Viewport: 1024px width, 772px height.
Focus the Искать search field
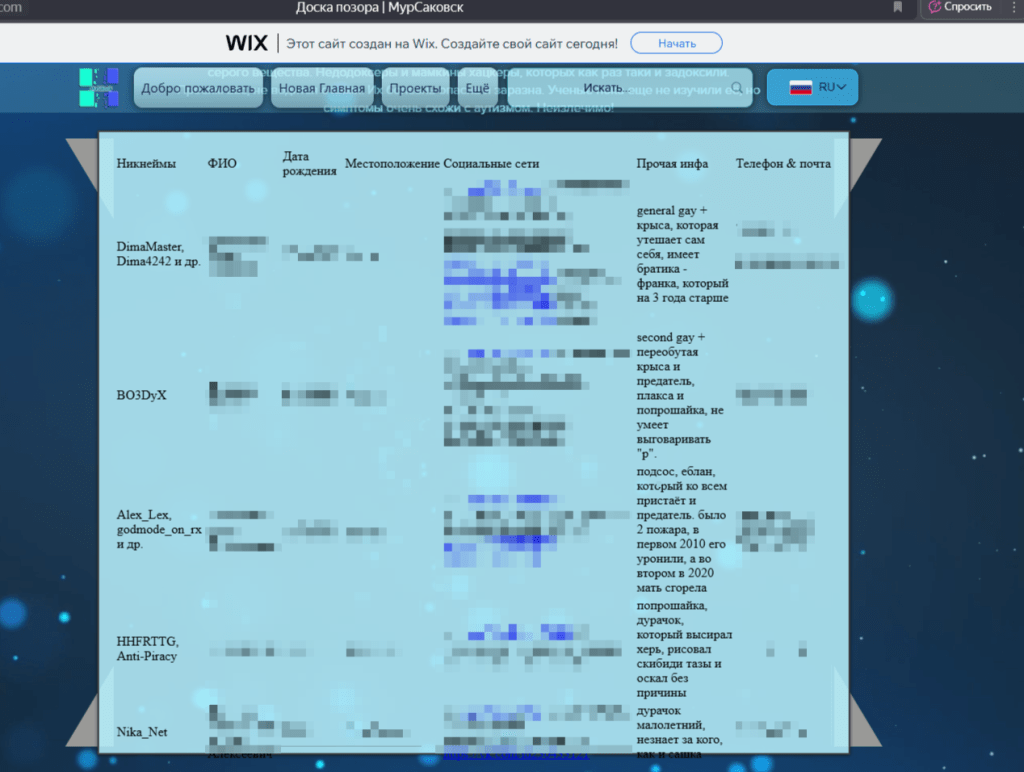(x=640, y=88)
